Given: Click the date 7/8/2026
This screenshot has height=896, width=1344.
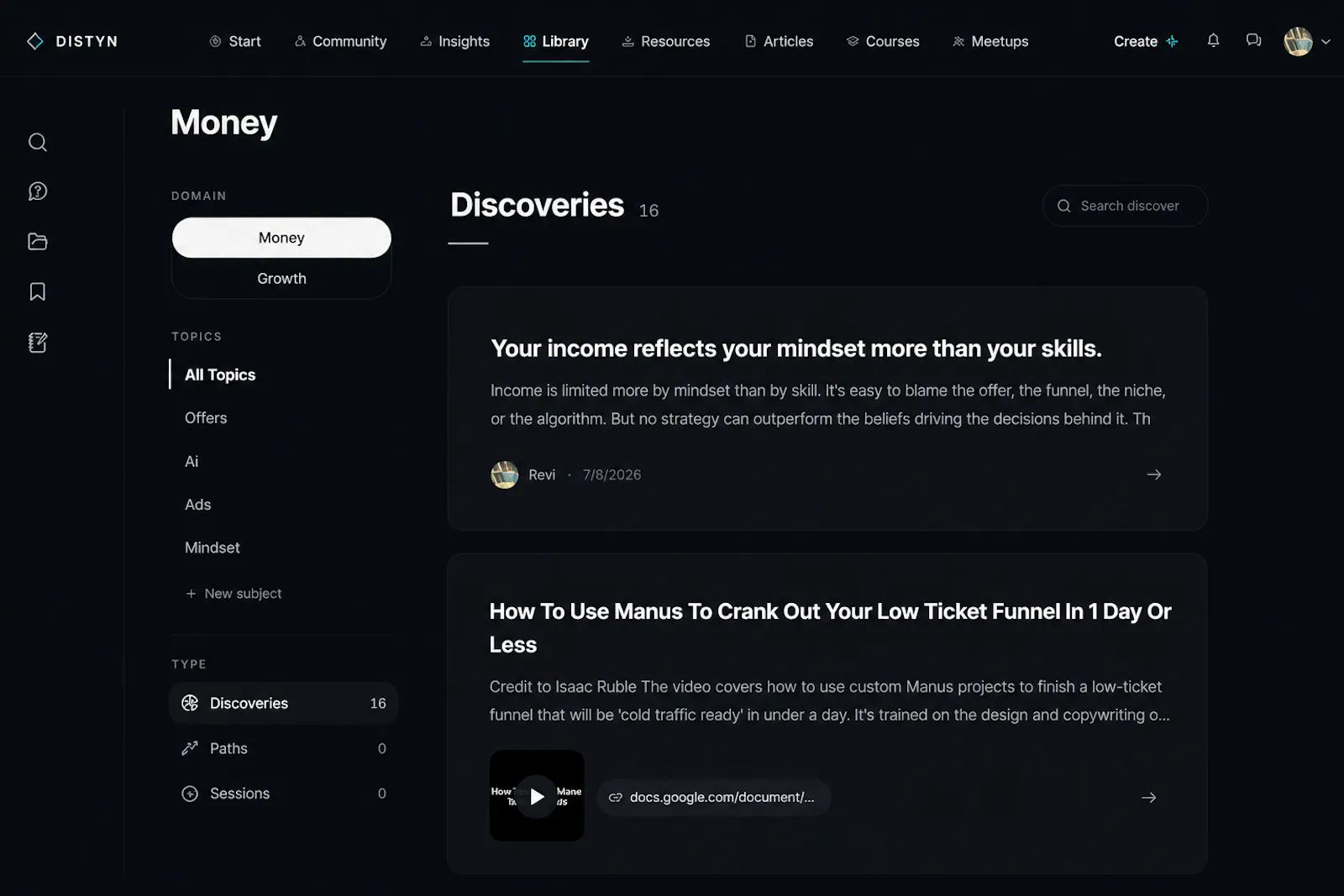Looking at the screenshot, I should pyautogui.click(x=612, y=474).
